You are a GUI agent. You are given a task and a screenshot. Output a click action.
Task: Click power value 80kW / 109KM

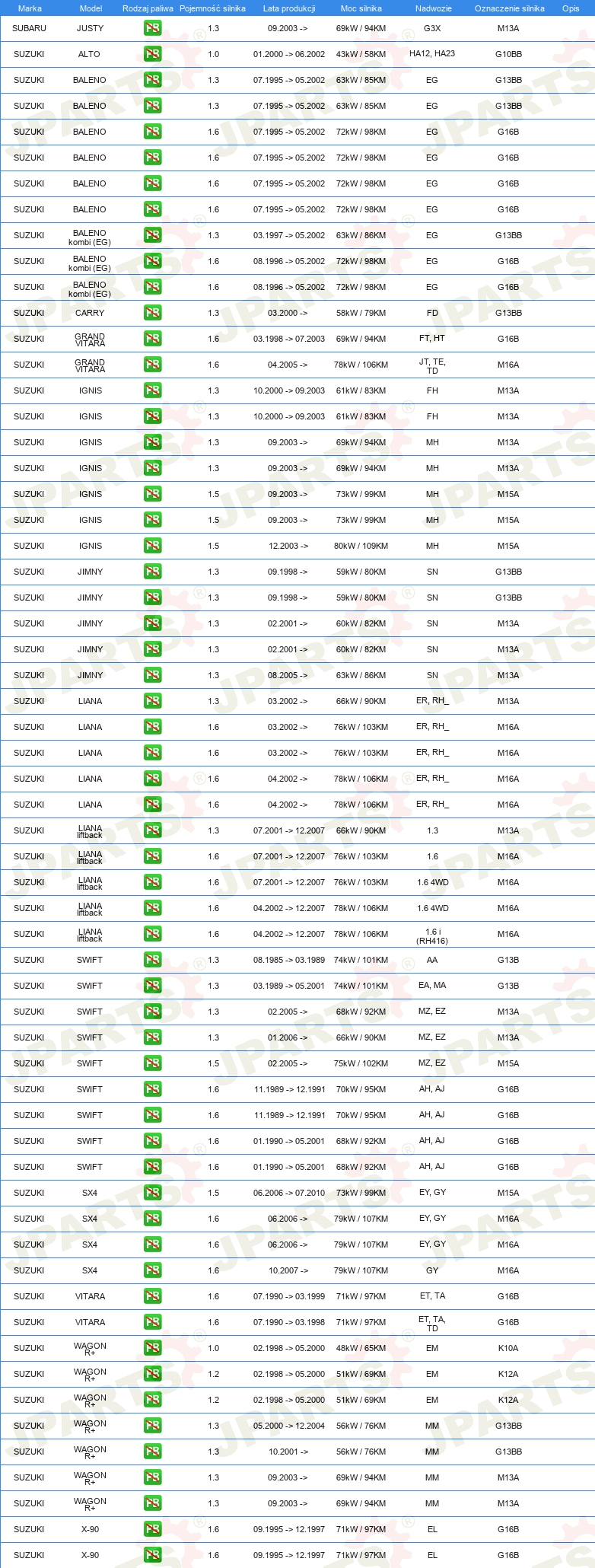(x=361, y=546)
